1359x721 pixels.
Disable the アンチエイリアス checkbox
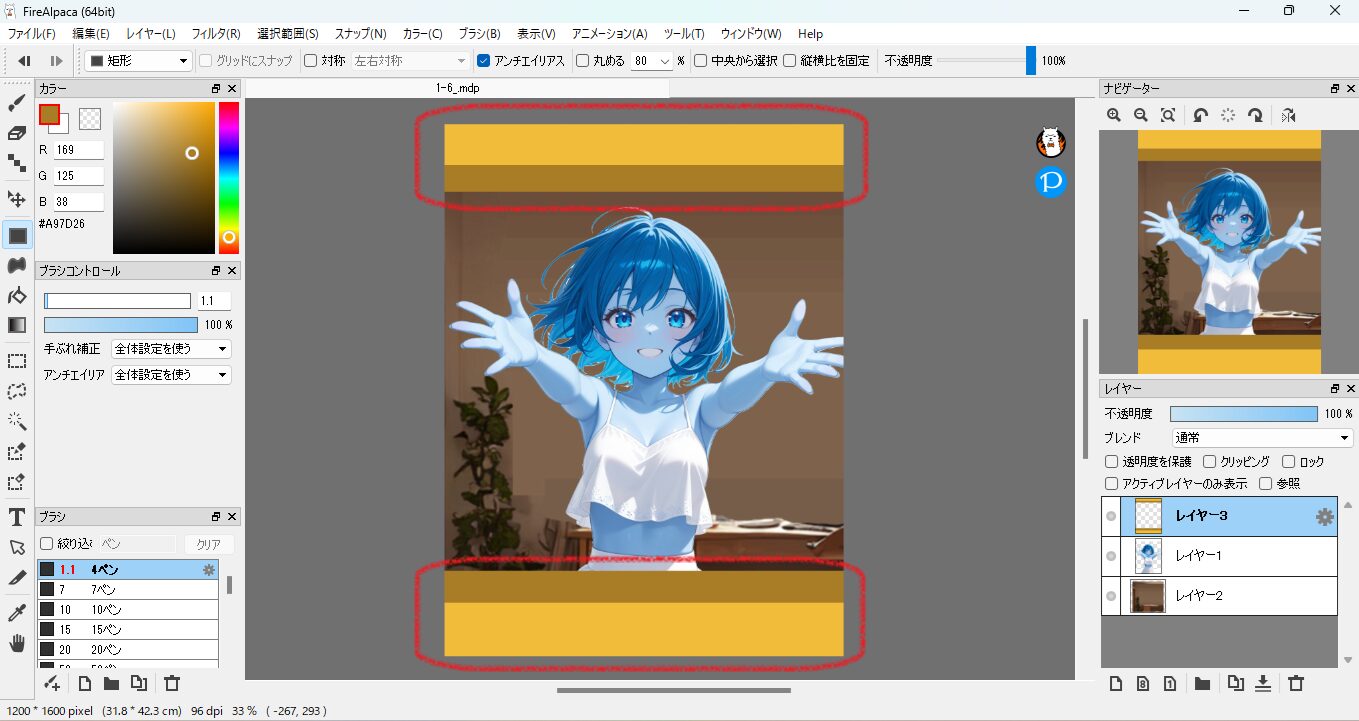[x=484, y=61]
